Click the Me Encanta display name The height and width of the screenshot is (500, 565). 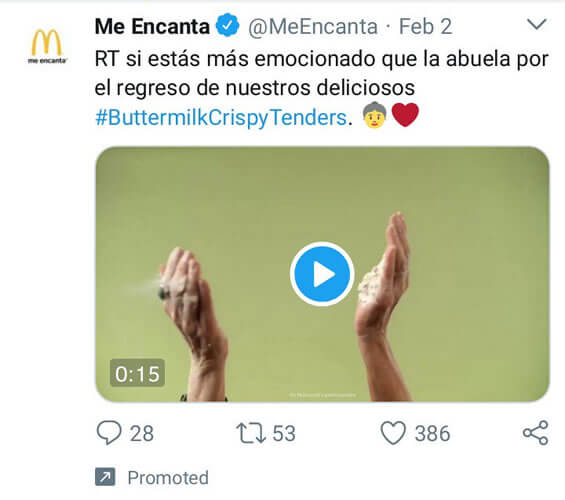[152, 26]
